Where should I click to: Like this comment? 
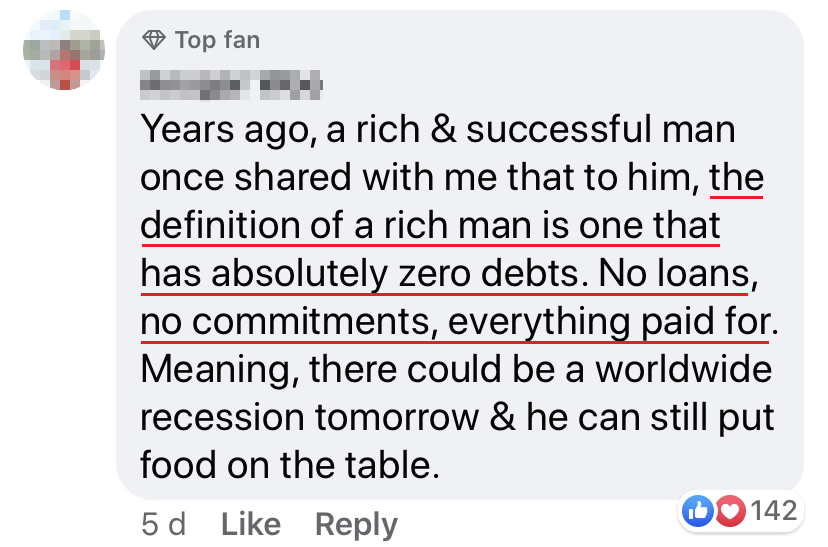tap(249, 524)
